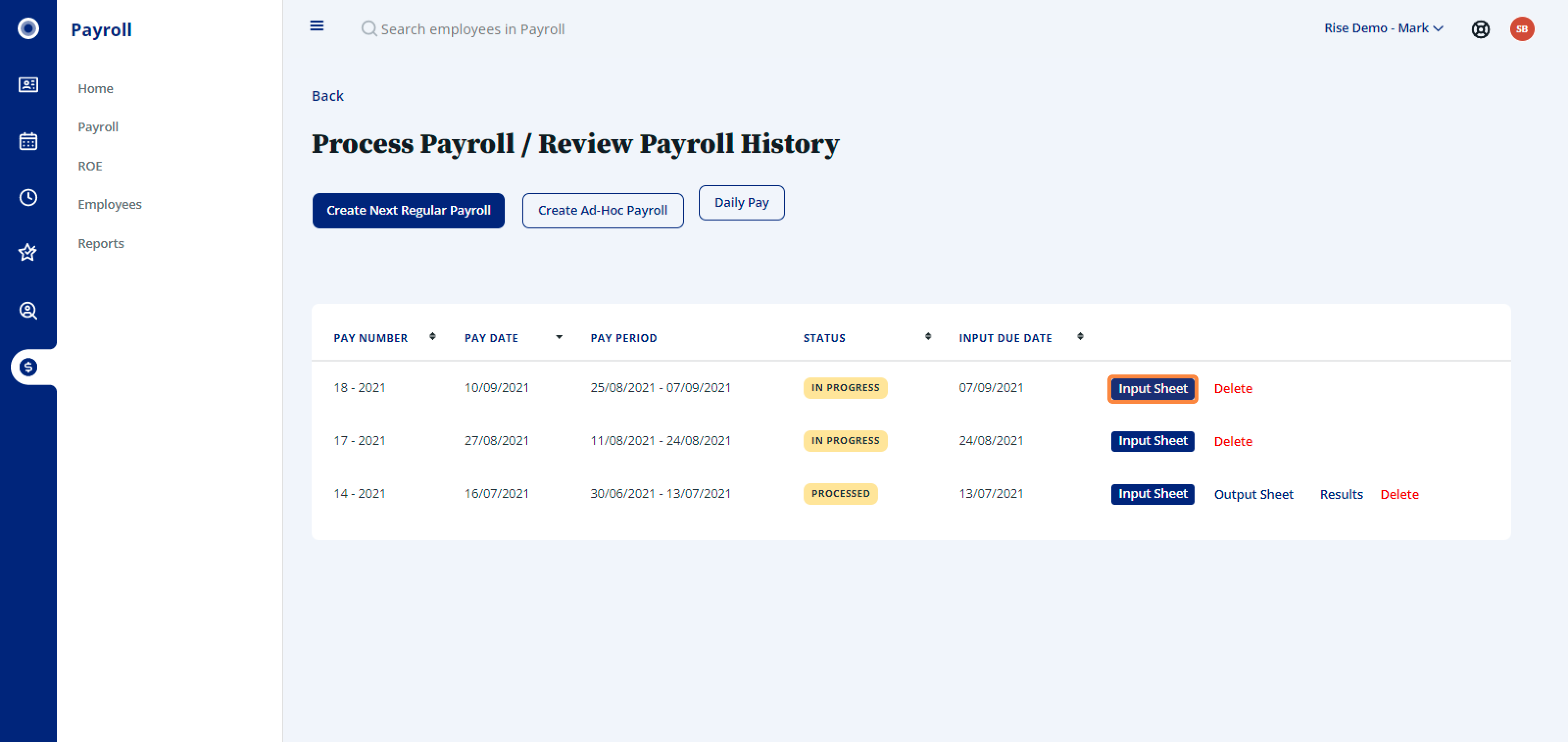The height and width of the screenshot is (742, 1568).
Task: Open Employees menu item
Action: [x=110, y=204]
